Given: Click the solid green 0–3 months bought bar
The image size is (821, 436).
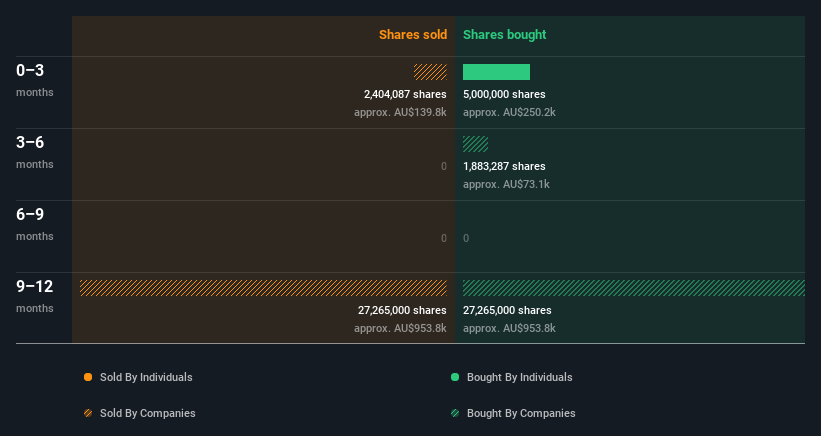Looking at the screenshot, I should 496,72.
